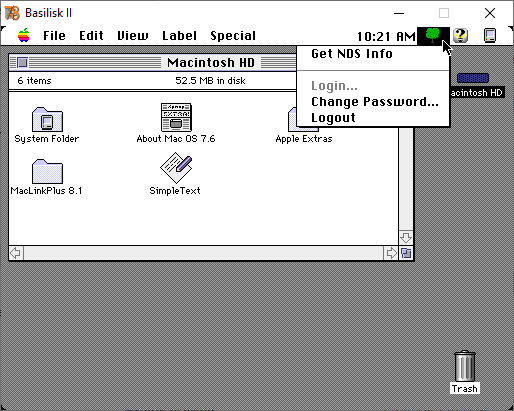Click the dimmed Login... menu entry
Image resolution: width=514 pixels, height=411 pixels.
pyautogui.click(x=373, y=86)
